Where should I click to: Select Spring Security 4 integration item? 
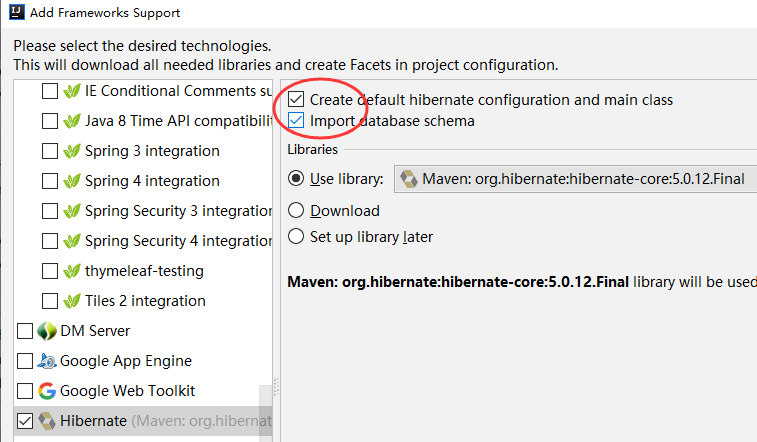point(178,241)
